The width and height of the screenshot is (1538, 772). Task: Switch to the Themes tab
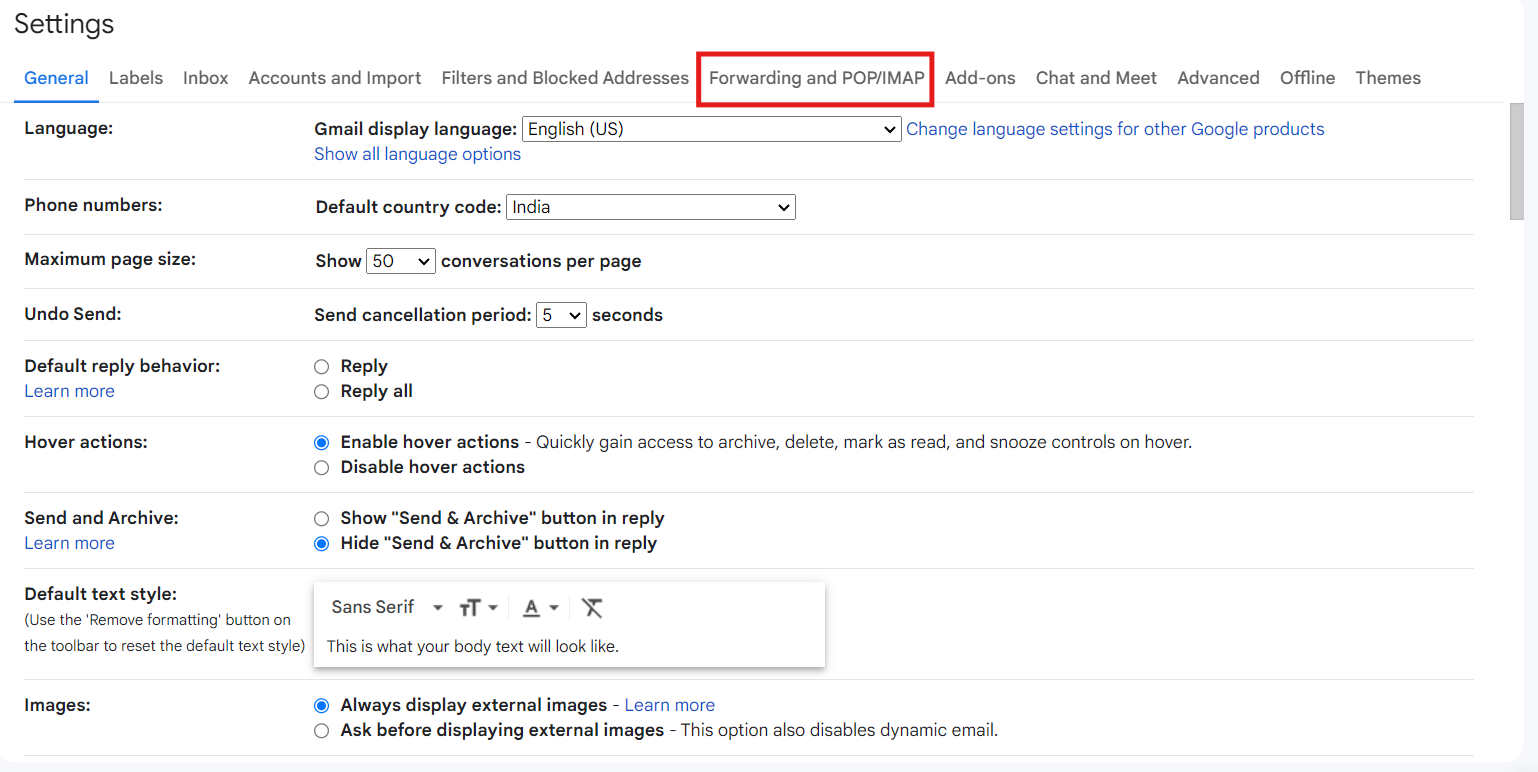[1388, 78]
